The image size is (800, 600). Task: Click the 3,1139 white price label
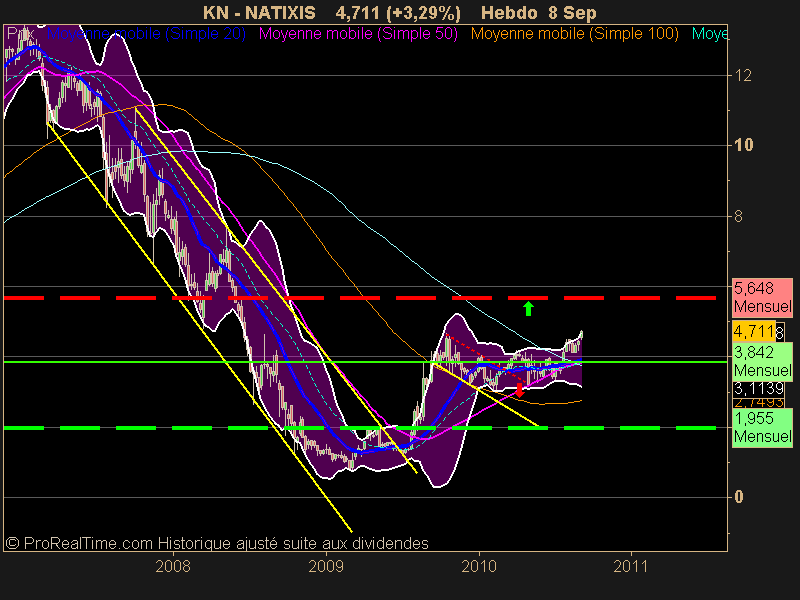(759, 389)
